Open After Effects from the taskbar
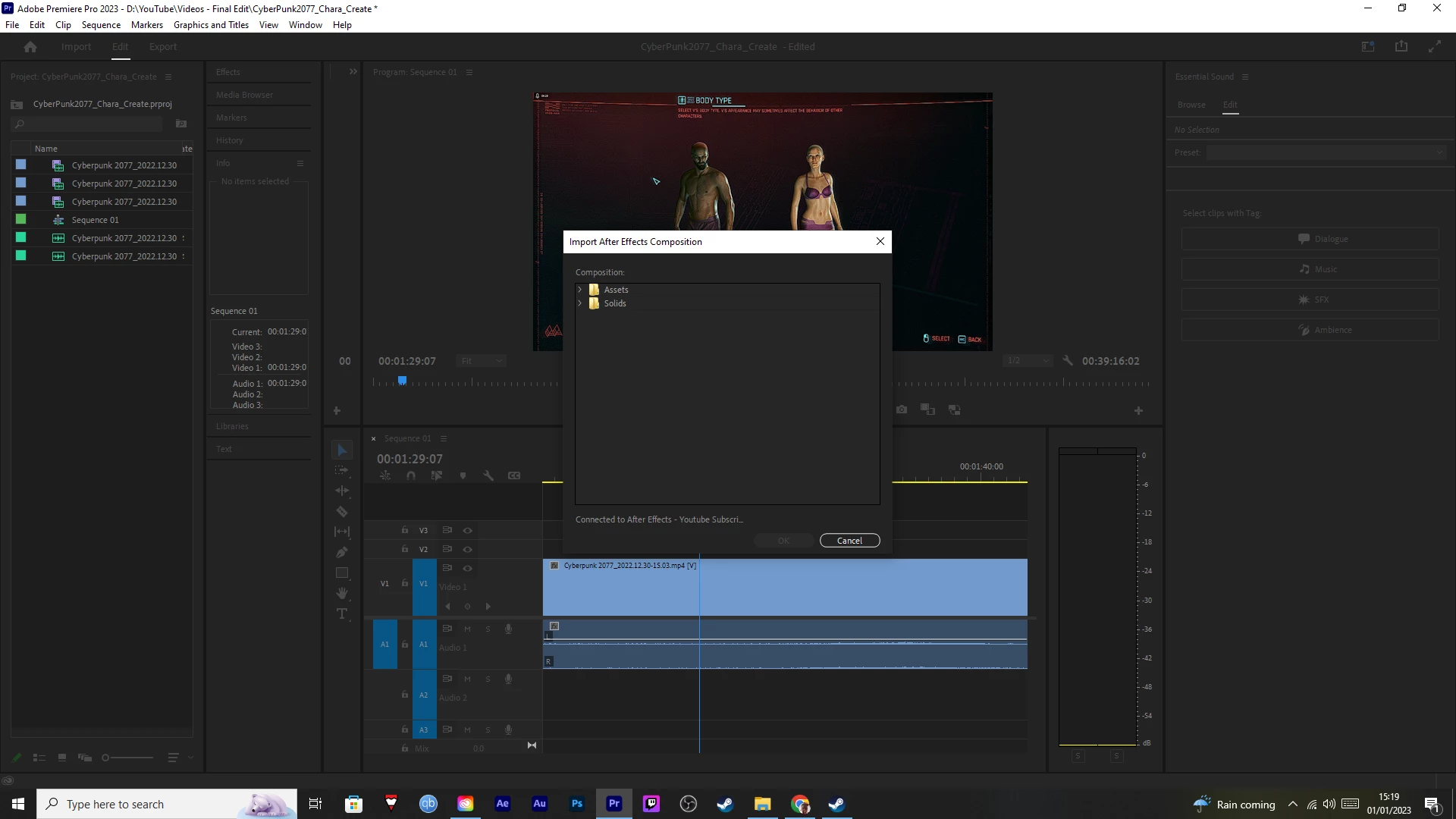This screenshot has width=1456, height=819. [x=502, y=804]
